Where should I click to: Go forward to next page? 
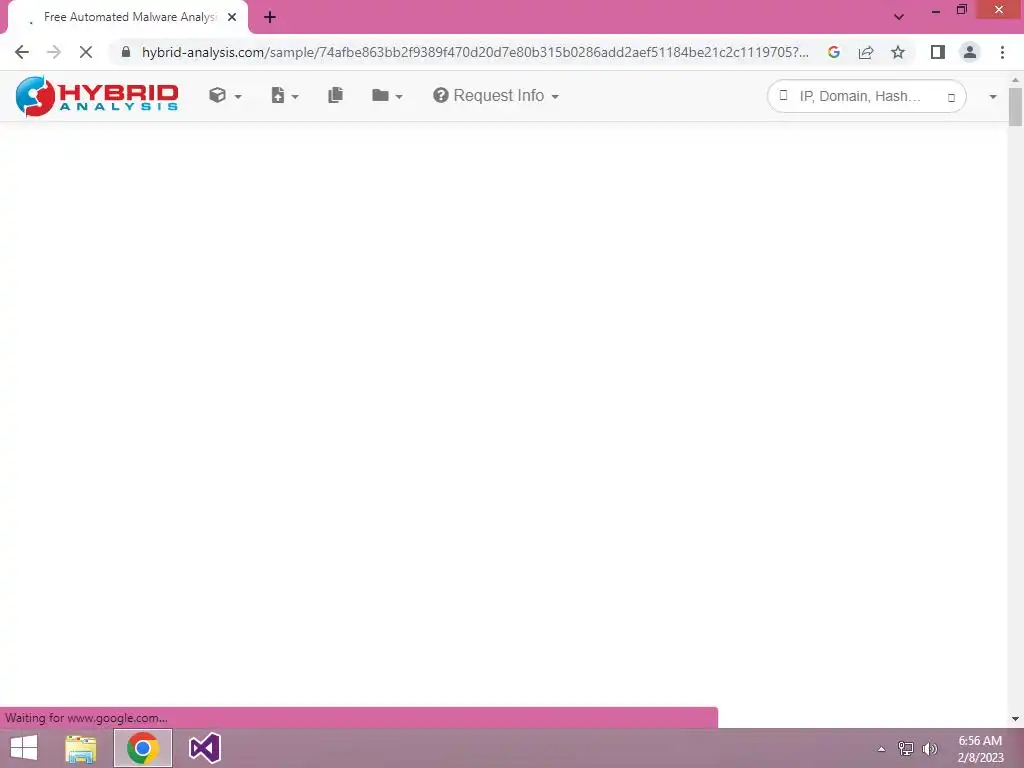pyautogui.click(x=54, y=52)
